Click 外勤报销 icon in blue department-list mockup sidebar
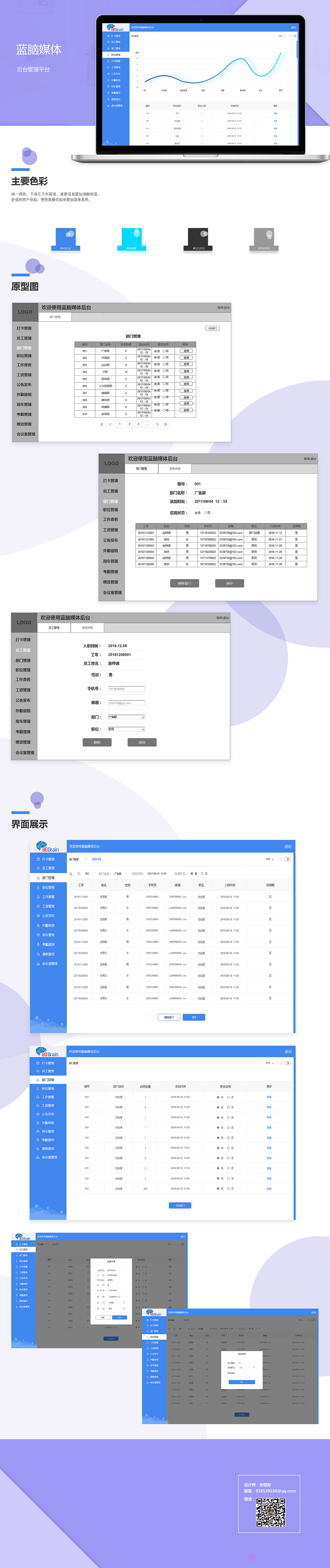Screen dimensions: 330x1568 point(38,1123)
